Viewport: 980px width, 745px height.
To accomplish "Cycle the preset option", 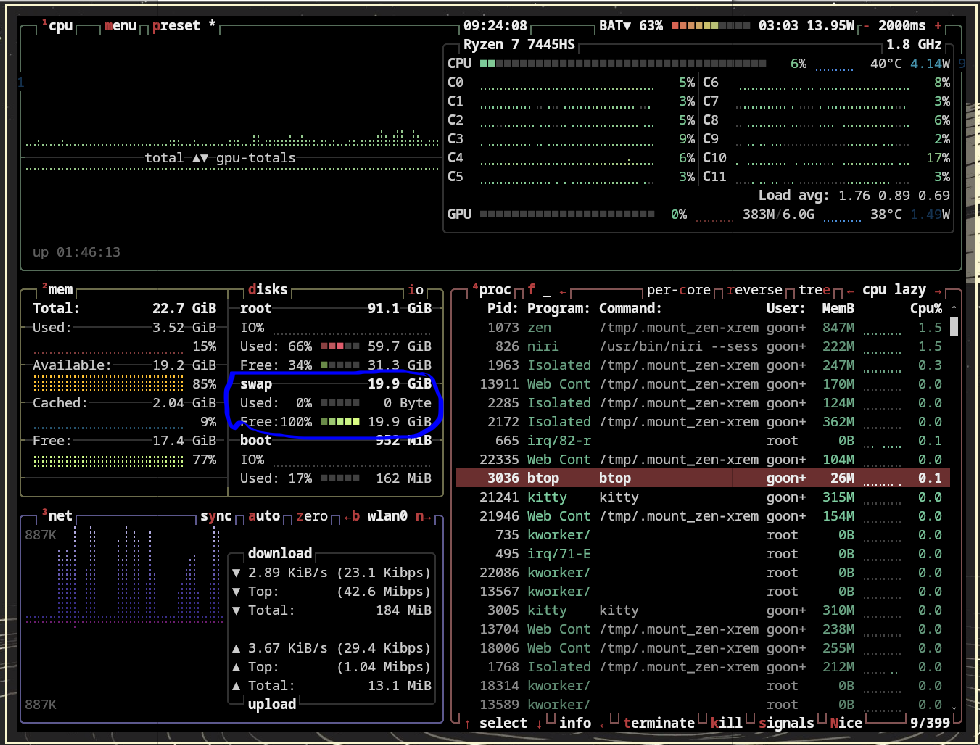I will tap(177, 25).
